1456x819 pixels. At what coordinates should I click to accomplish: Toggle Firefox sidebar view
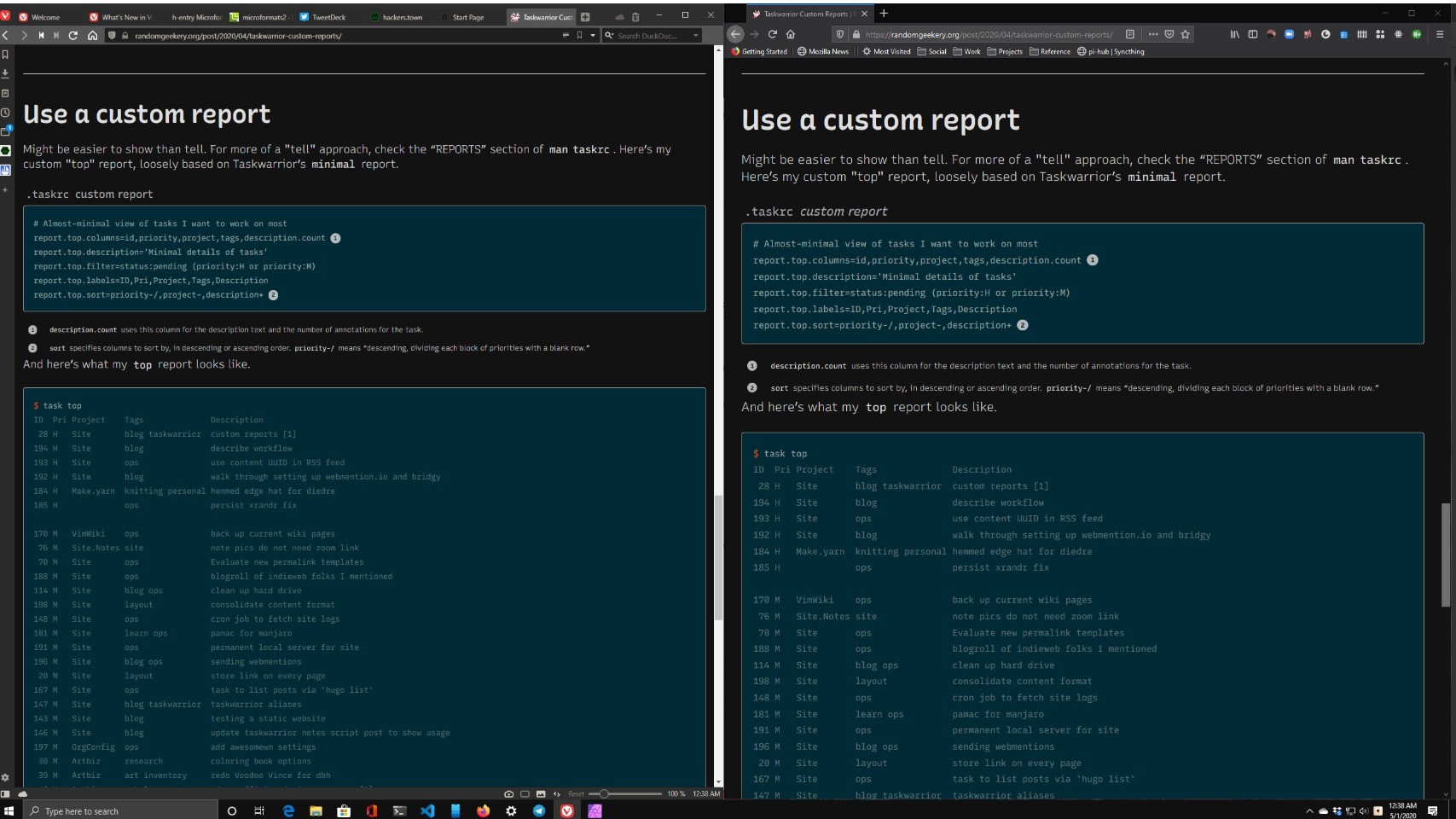1253,34
